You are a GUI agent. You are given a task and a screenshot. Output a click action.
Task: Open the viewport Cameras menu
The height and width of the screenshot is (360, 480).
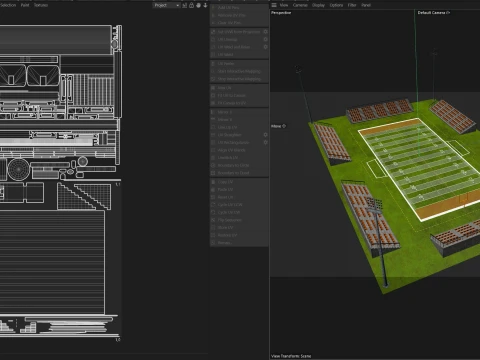click(300, 5)
